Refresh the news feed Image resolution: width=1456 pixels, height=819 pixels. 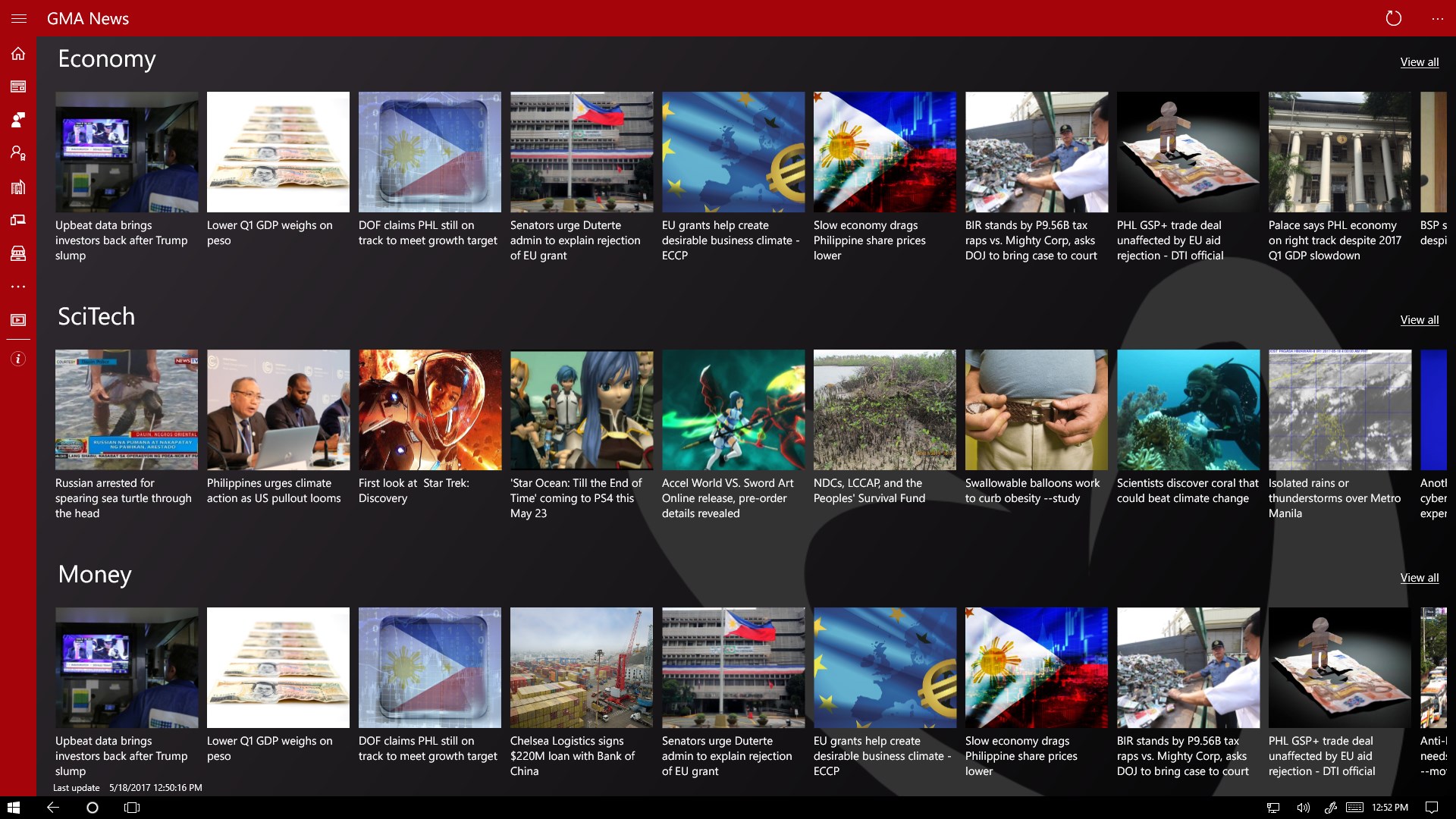1393,18
